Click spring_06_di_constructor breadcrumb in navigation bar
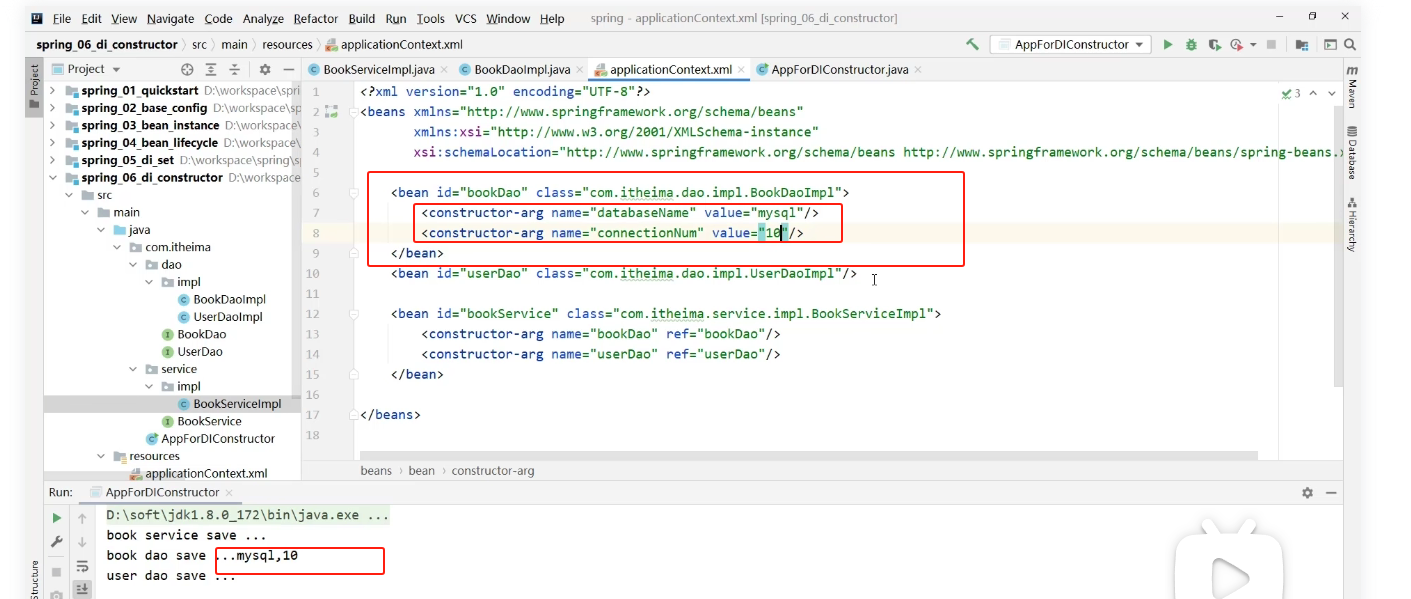Viewport: 1411px width, 599px height. click(x=107, y=44)
